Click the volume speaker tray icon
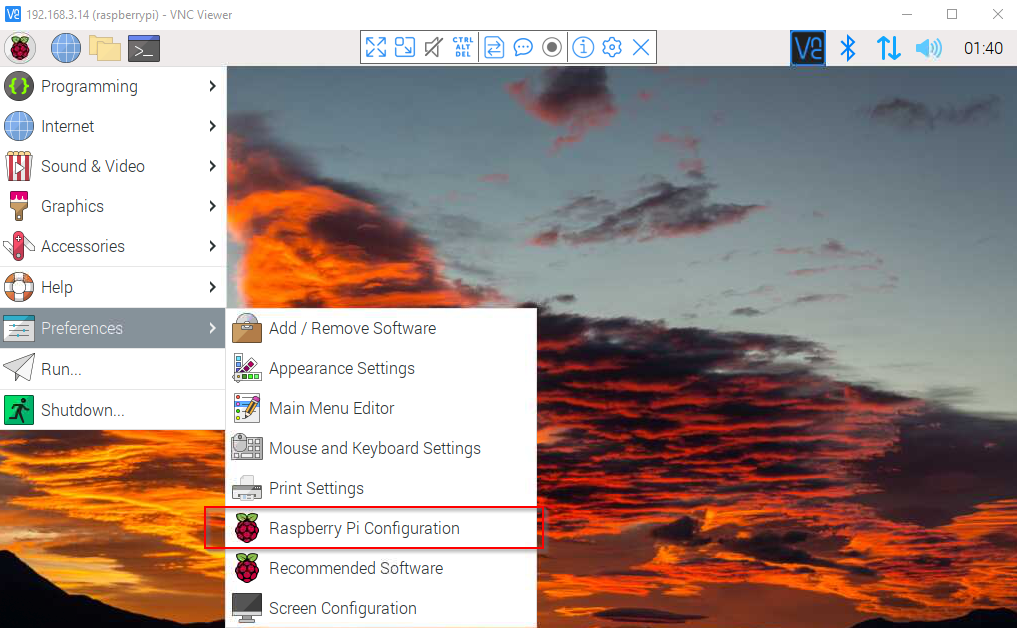The width and height of the screenshot is (1017, 628). coord(929,48)
